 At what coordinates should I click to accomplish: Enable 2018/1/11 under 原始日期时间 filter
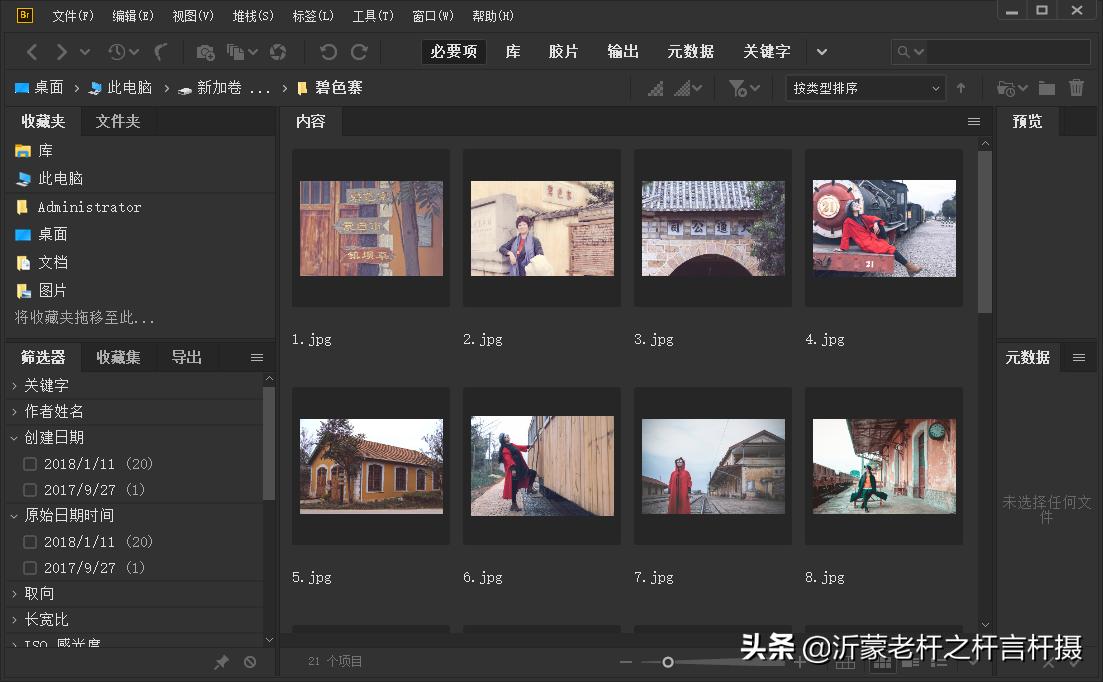tap(30, 542)
